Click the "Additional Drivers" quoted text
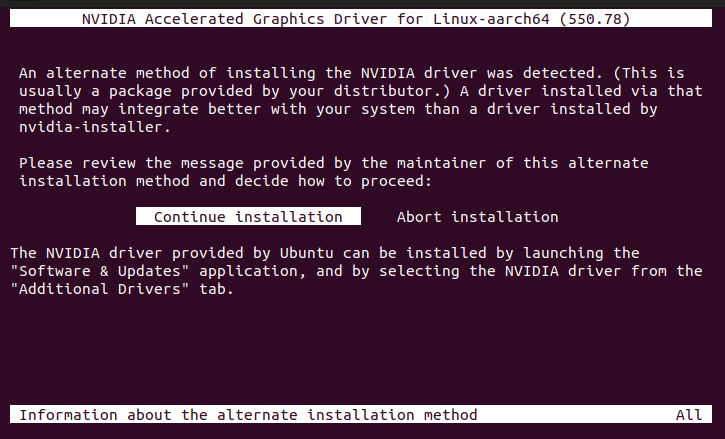 click(93, 289)
